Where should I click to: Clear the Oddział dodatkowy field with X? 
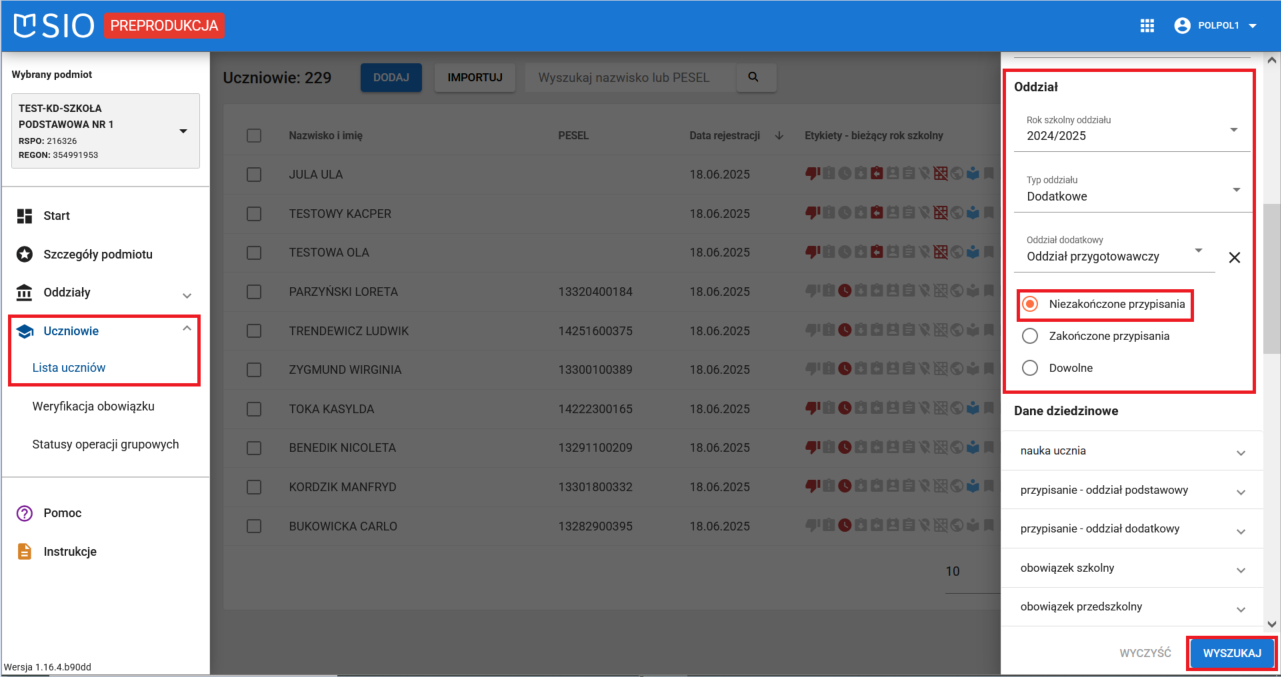pyautogui.click(x=1234, y=257)
